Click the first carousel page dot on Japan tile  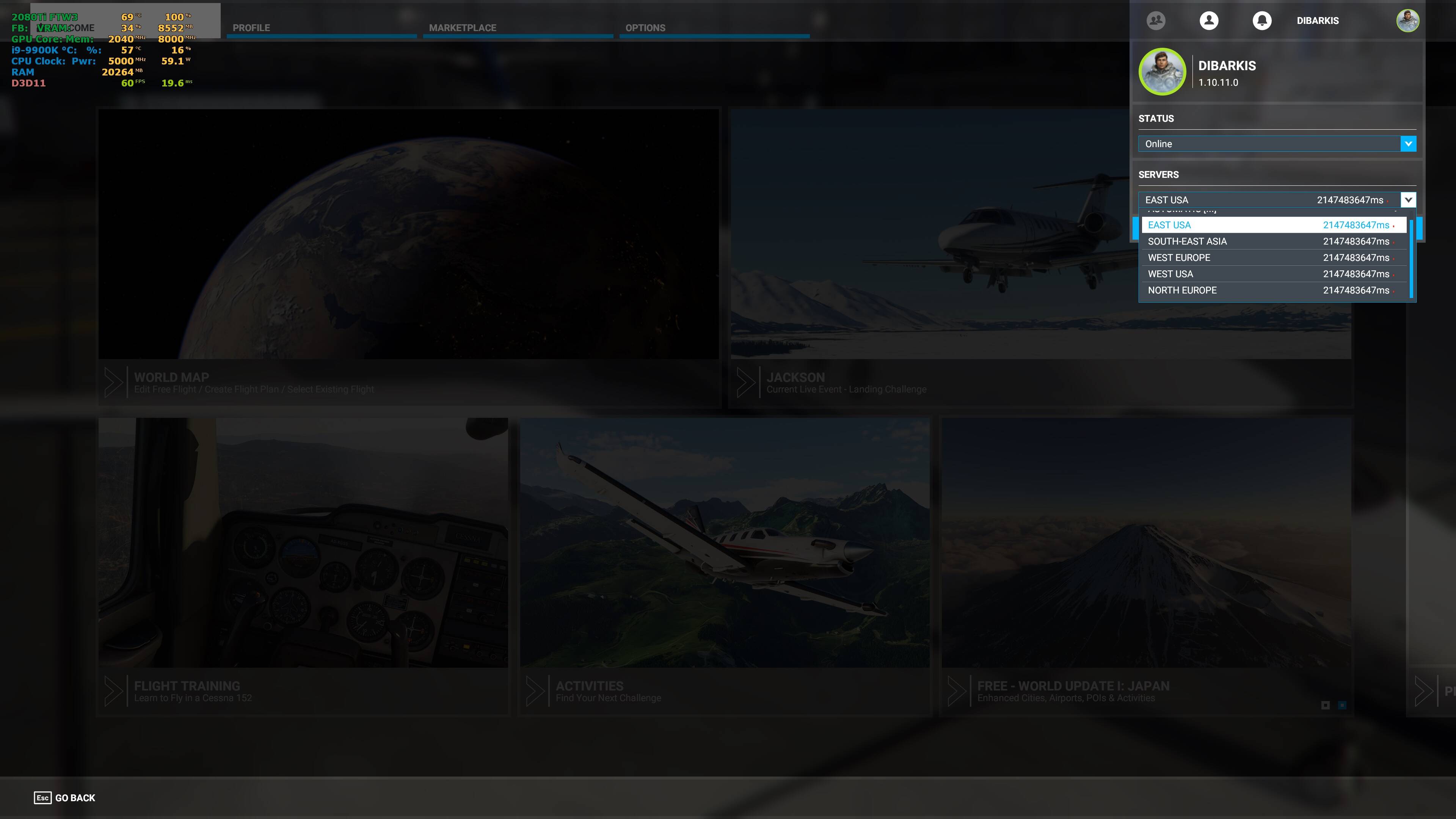(1326, 705)
